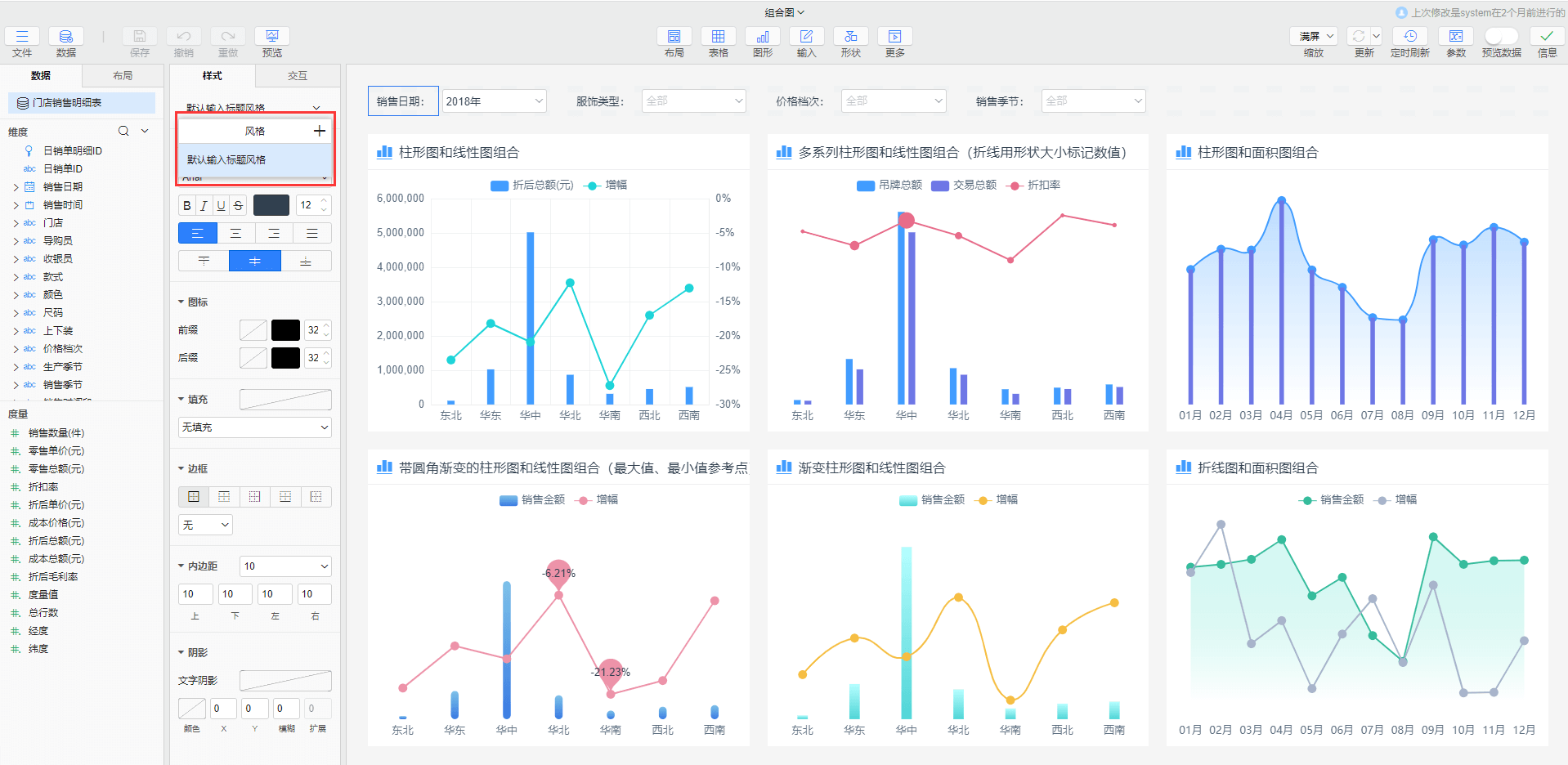This screenshot has height=765, width=1568.
Task: Select the 表格 table tool icon
Action: click(x=718, y=37)
